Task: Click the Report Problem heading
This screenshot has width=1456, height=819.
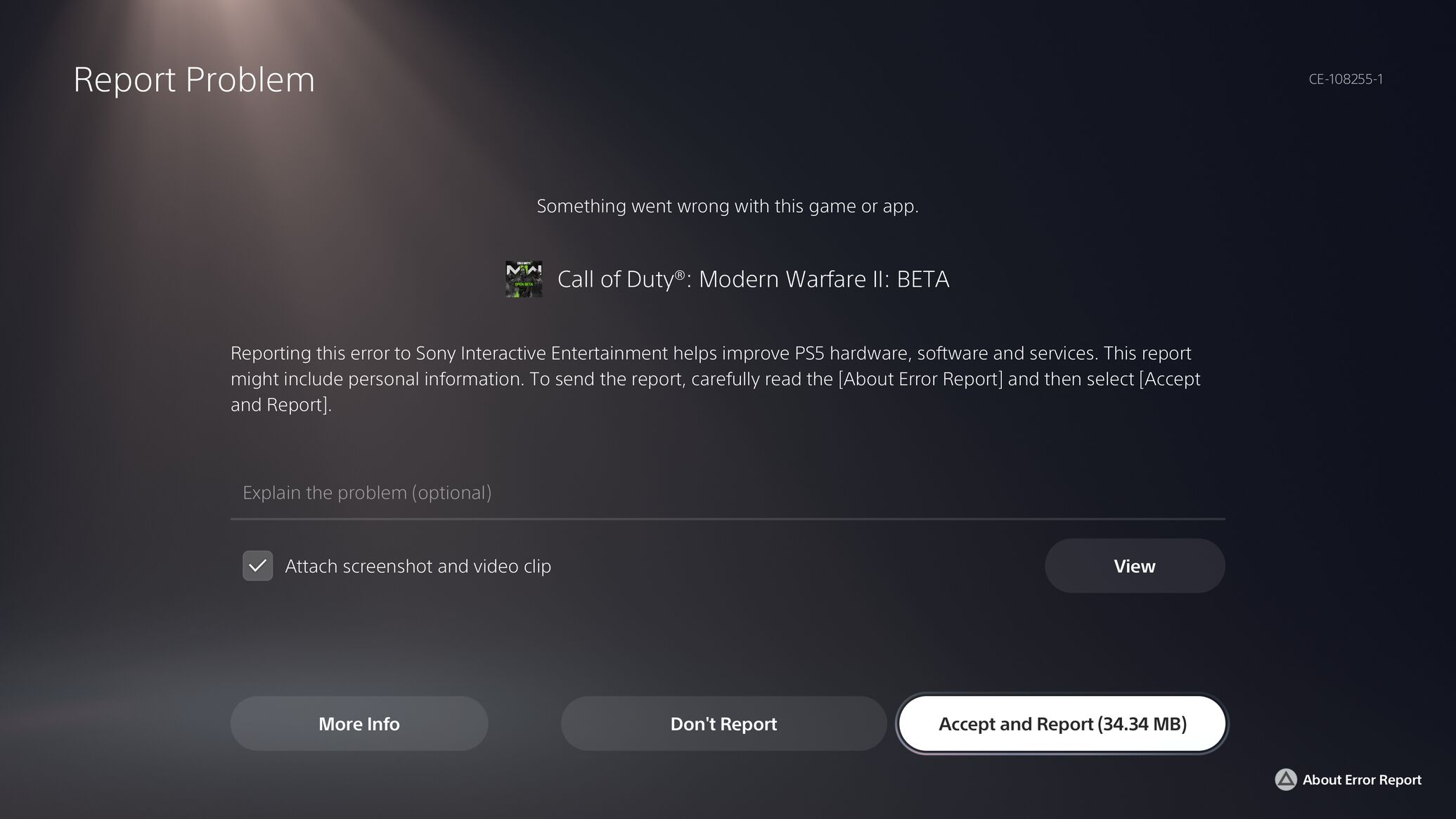Action: coord(194,80)
